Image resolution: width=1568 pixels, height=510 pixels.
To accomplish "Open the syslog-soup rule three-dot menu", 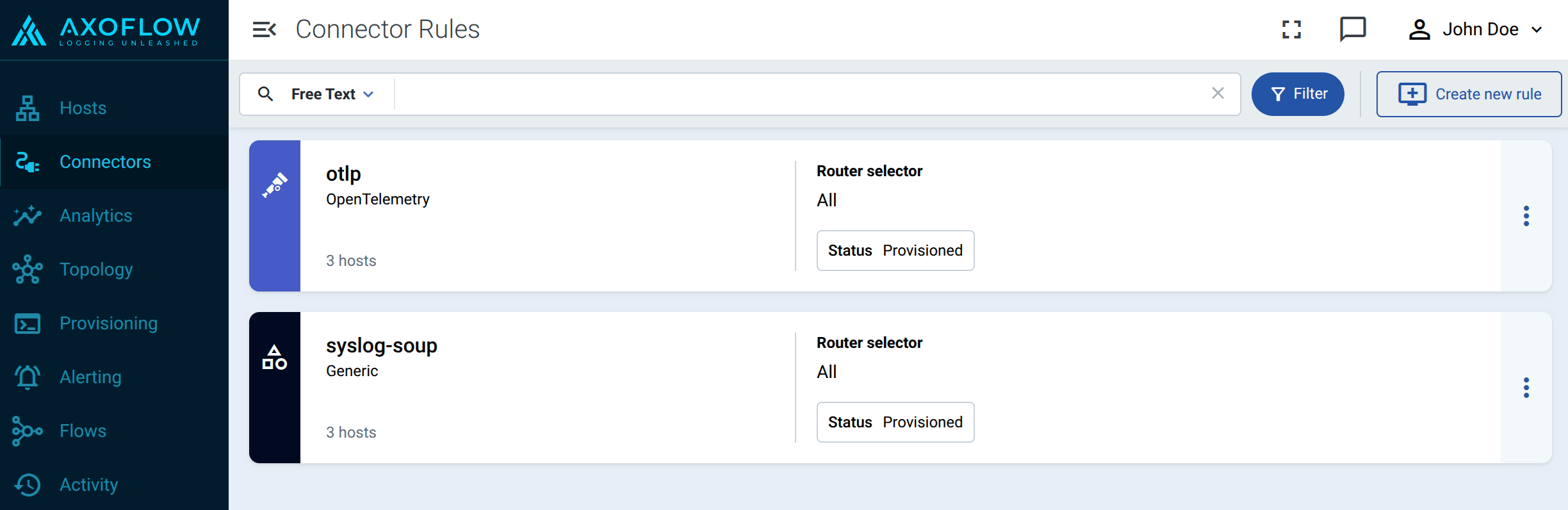I will point(1526,388).
